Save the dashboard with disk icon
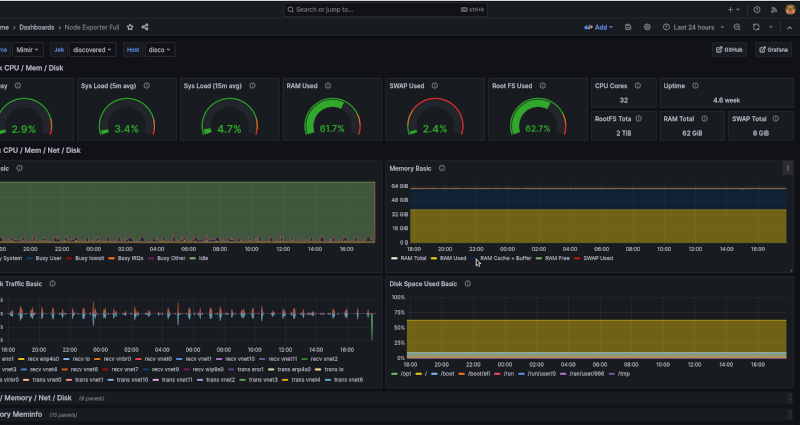800x425 pixels. 628,27
